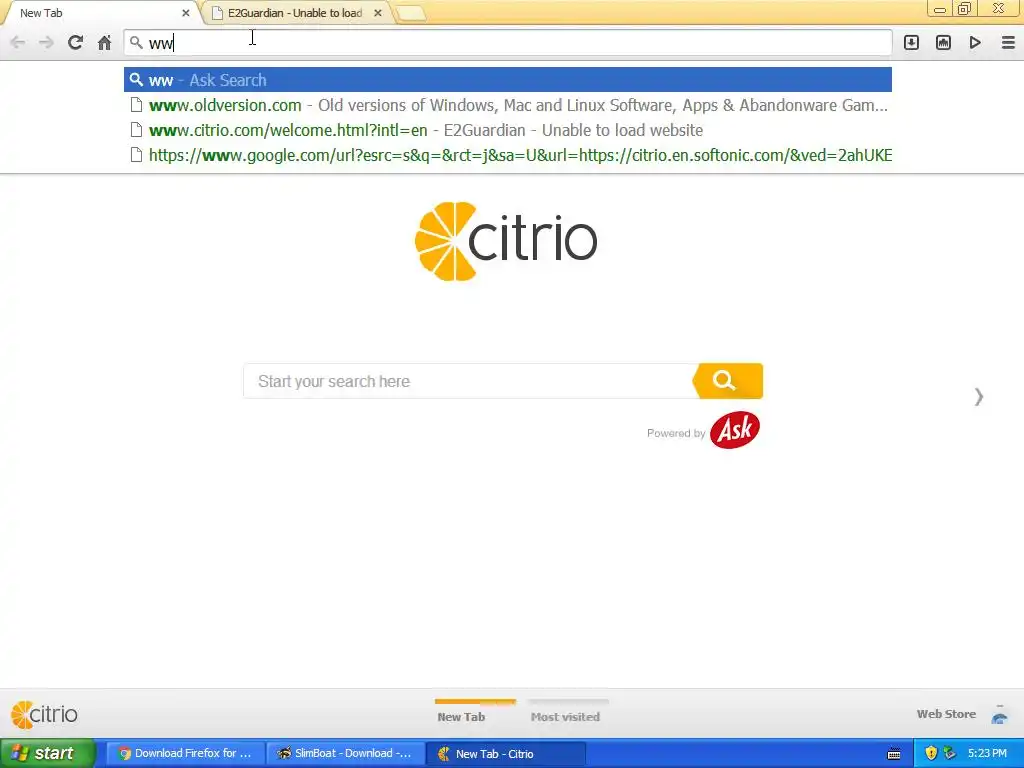Close the New Tab tab
This screenshot has height=768, width=1024.
point(185,13)
